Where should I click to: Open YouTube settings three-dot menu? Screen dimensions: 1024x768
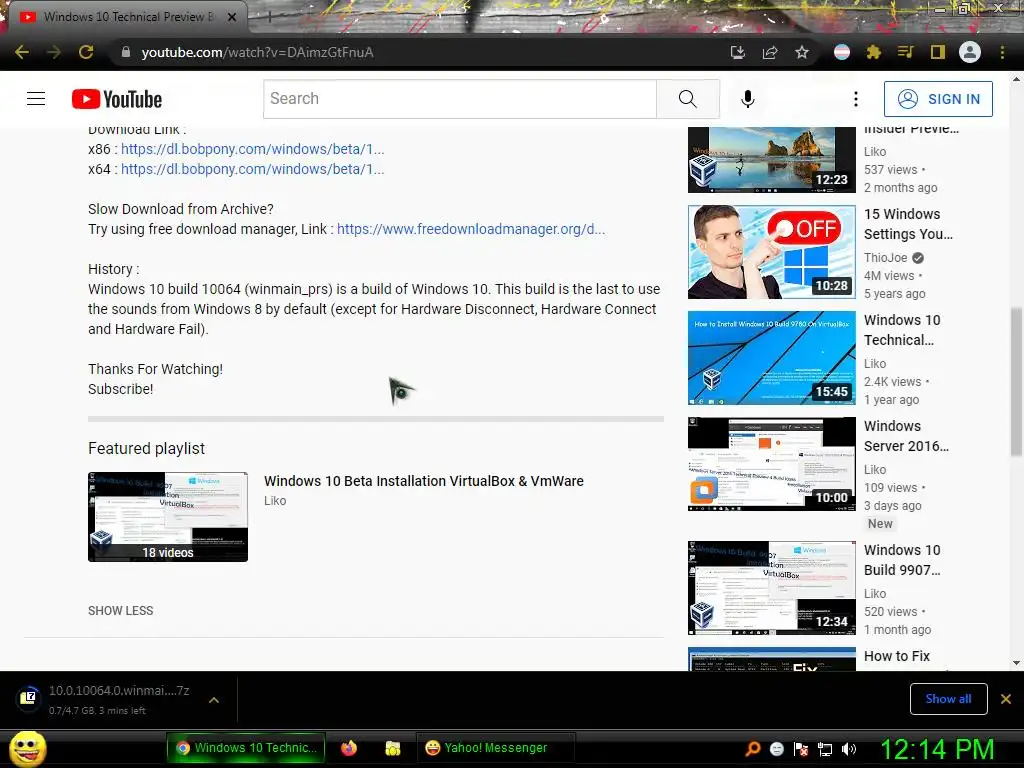click(856, 99)
